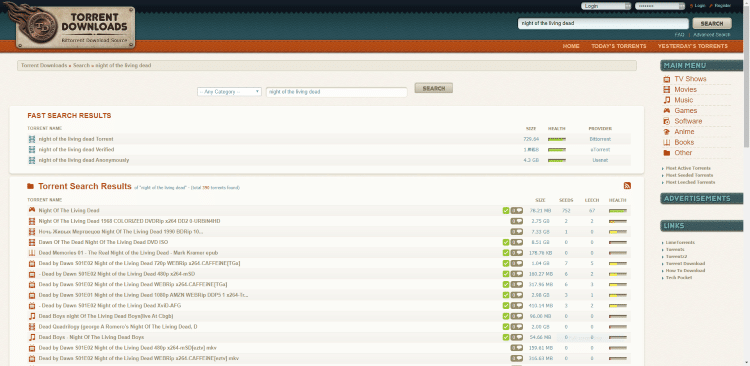The image size is (750, 366).
Task: Click the '78.21 MB' size value
Action: (540, 211)
